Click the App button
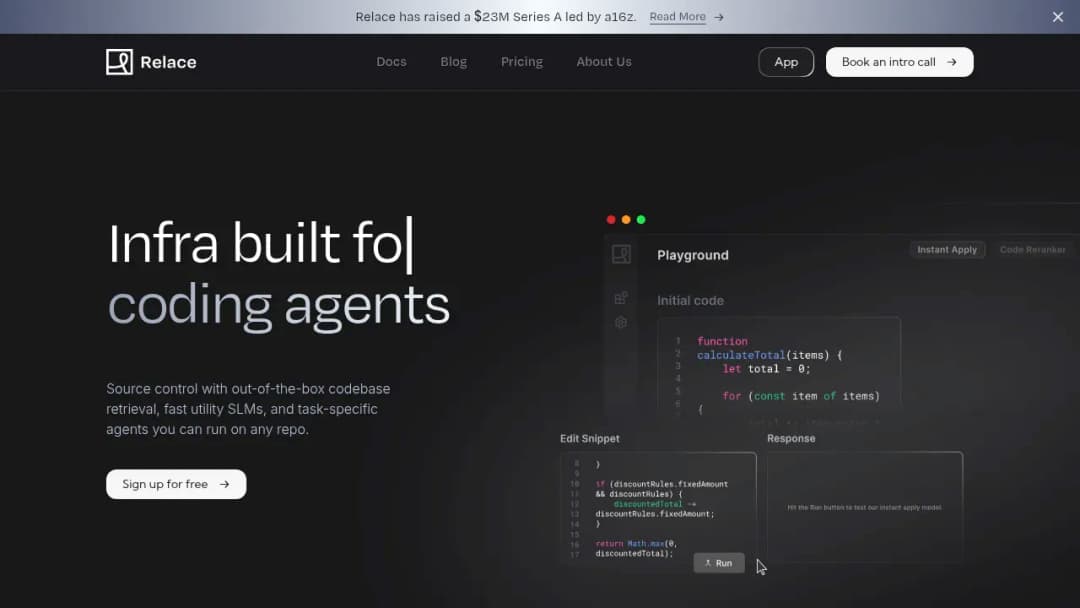The width and height of the screenshot is (1080, 608). pos(786,62)
